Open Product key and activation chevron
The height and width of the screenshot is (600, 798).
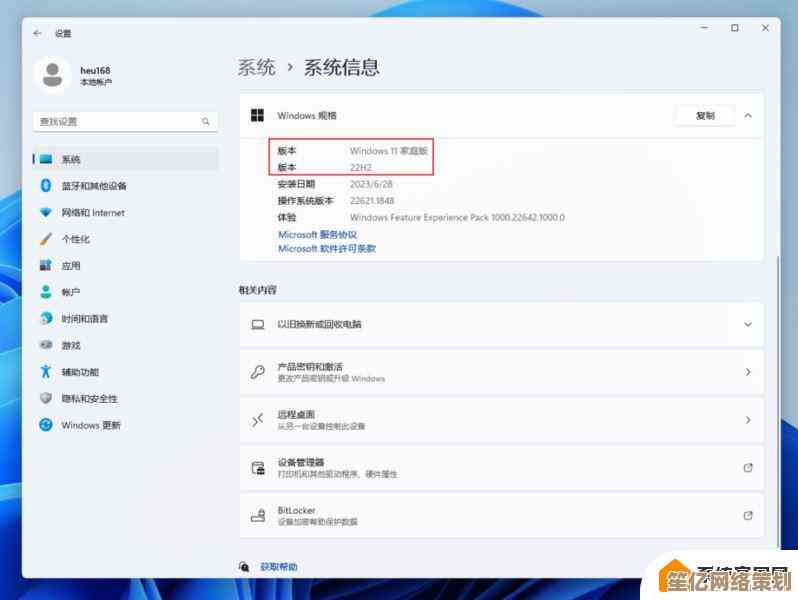(x=747, y=372)
